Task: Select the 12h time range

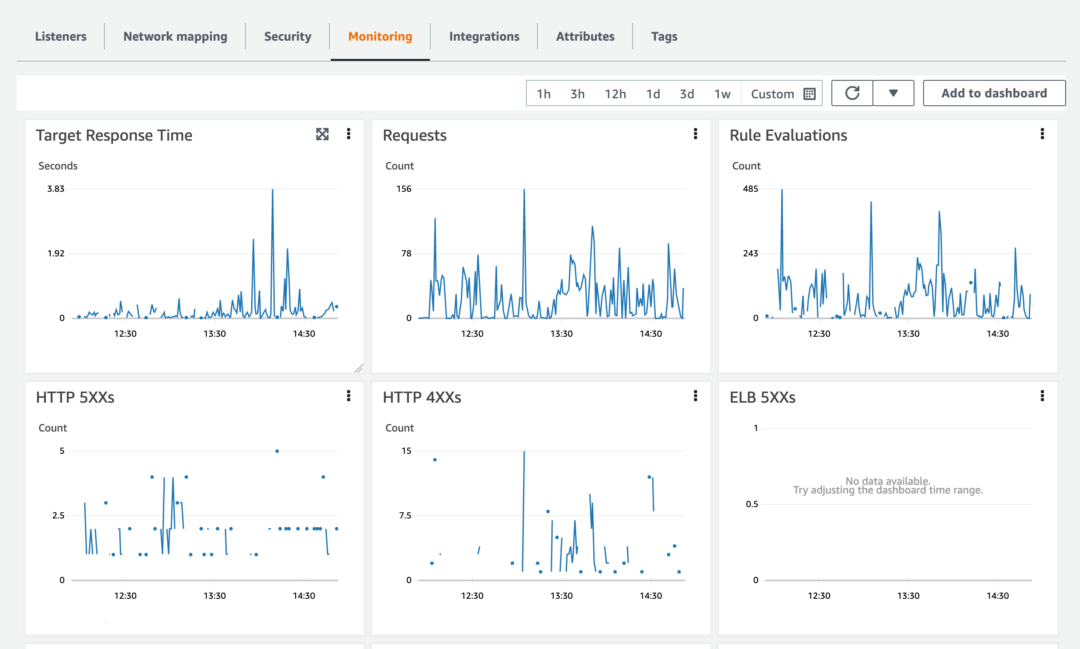Action: click(x=615, y=93)
